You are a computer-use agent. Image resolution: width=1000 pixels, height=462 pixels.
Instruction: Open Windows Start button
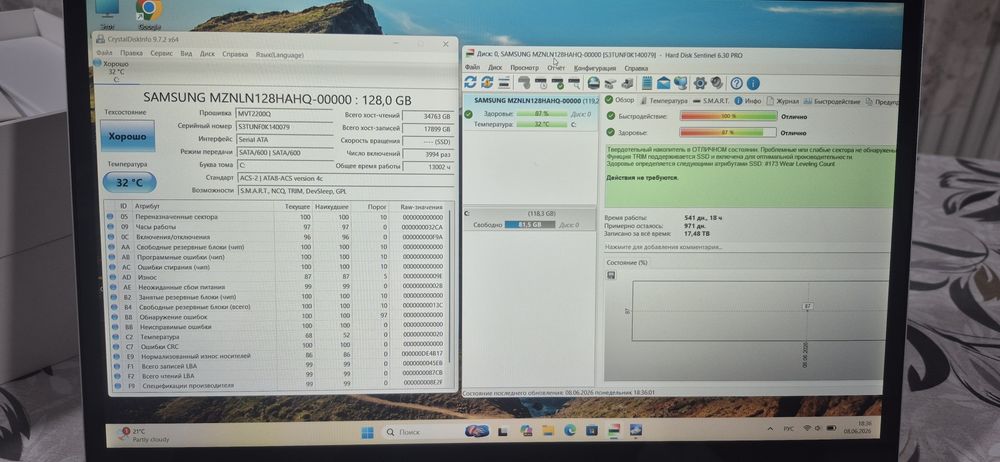pyautogui.click(x=368, y=433)
